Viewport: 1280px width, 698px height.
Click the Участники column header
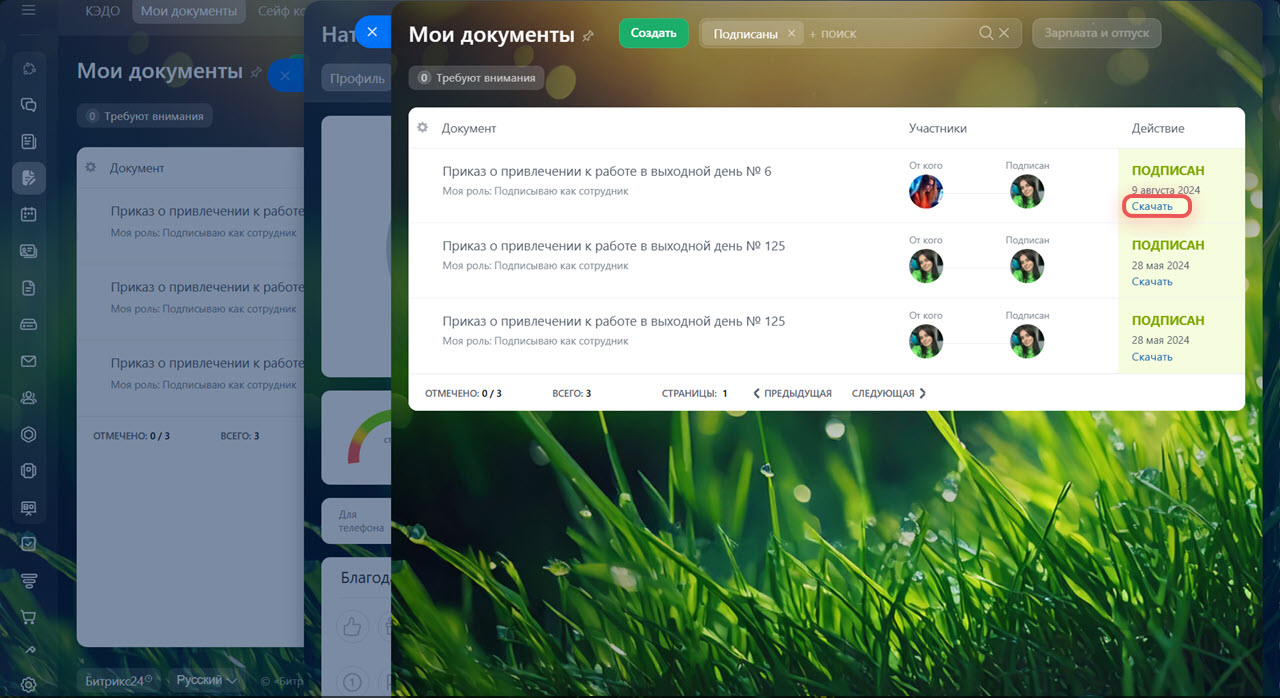tap(938, 129)
